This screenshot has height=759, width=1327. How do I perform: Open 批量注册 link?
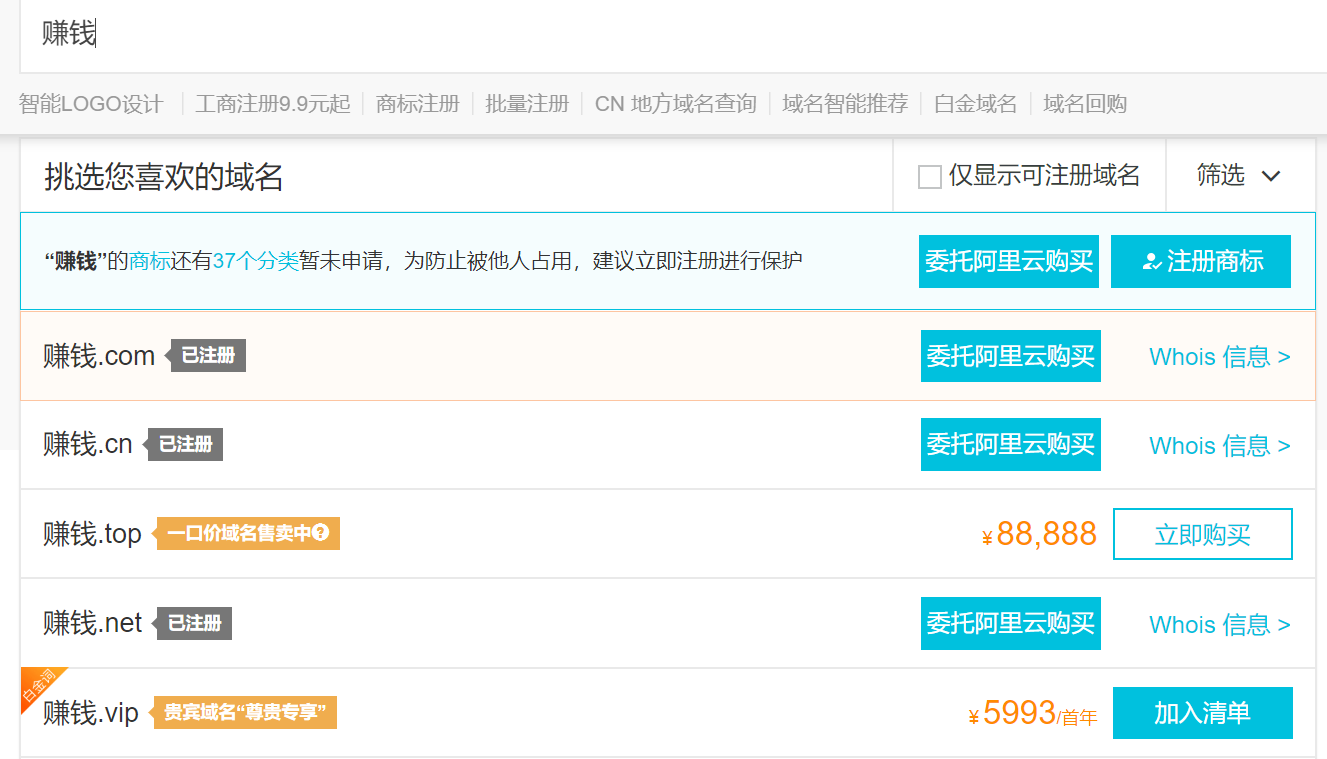[x=527, y=104]
